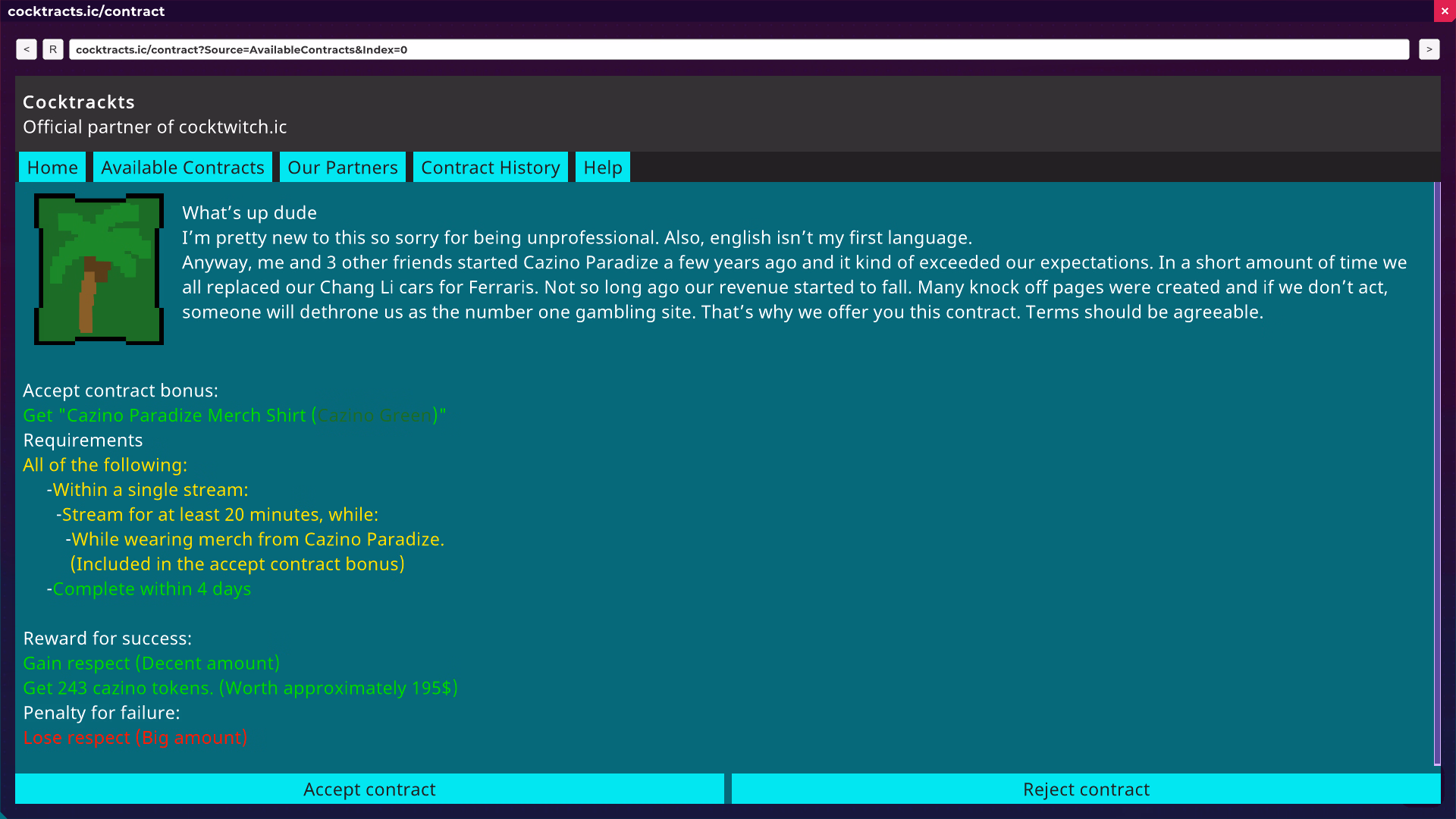This screenshot has width=1456, height=819.
Task: Click the 'What's up dude' greeting line
Action: (249, 213)
